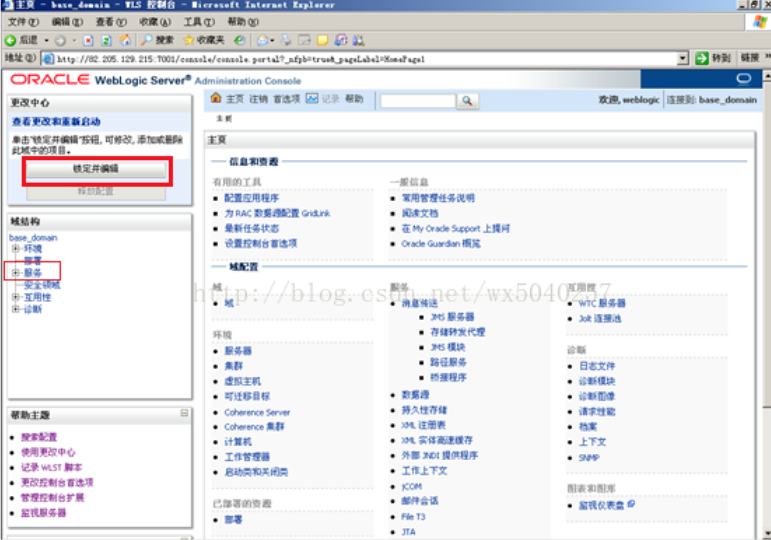Screen dimensions: 771x540
Task: Open the 日志文件 link
Action: point(597,366)
